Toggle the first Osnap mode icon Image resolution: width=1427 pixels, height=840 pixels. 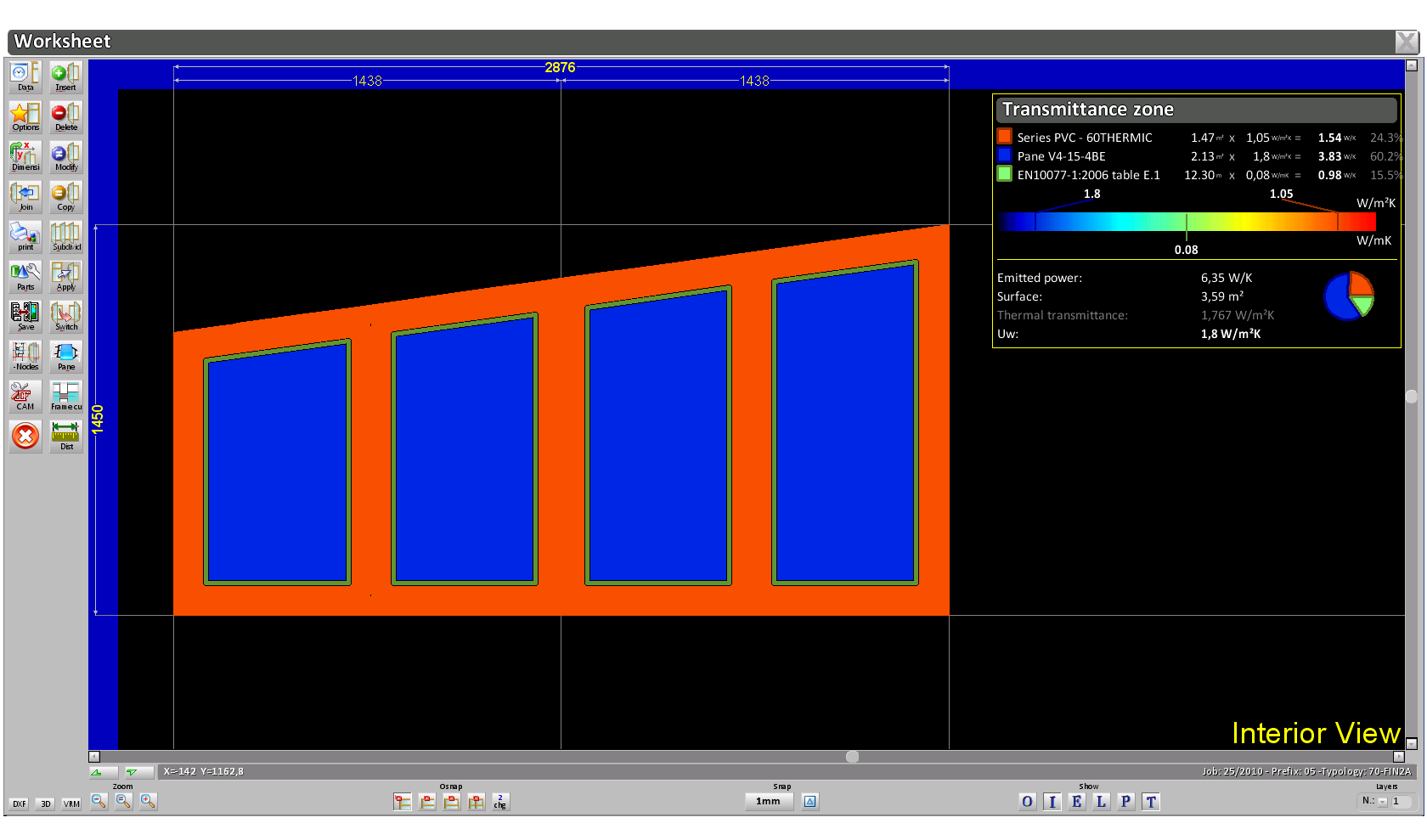click(403, 802)
